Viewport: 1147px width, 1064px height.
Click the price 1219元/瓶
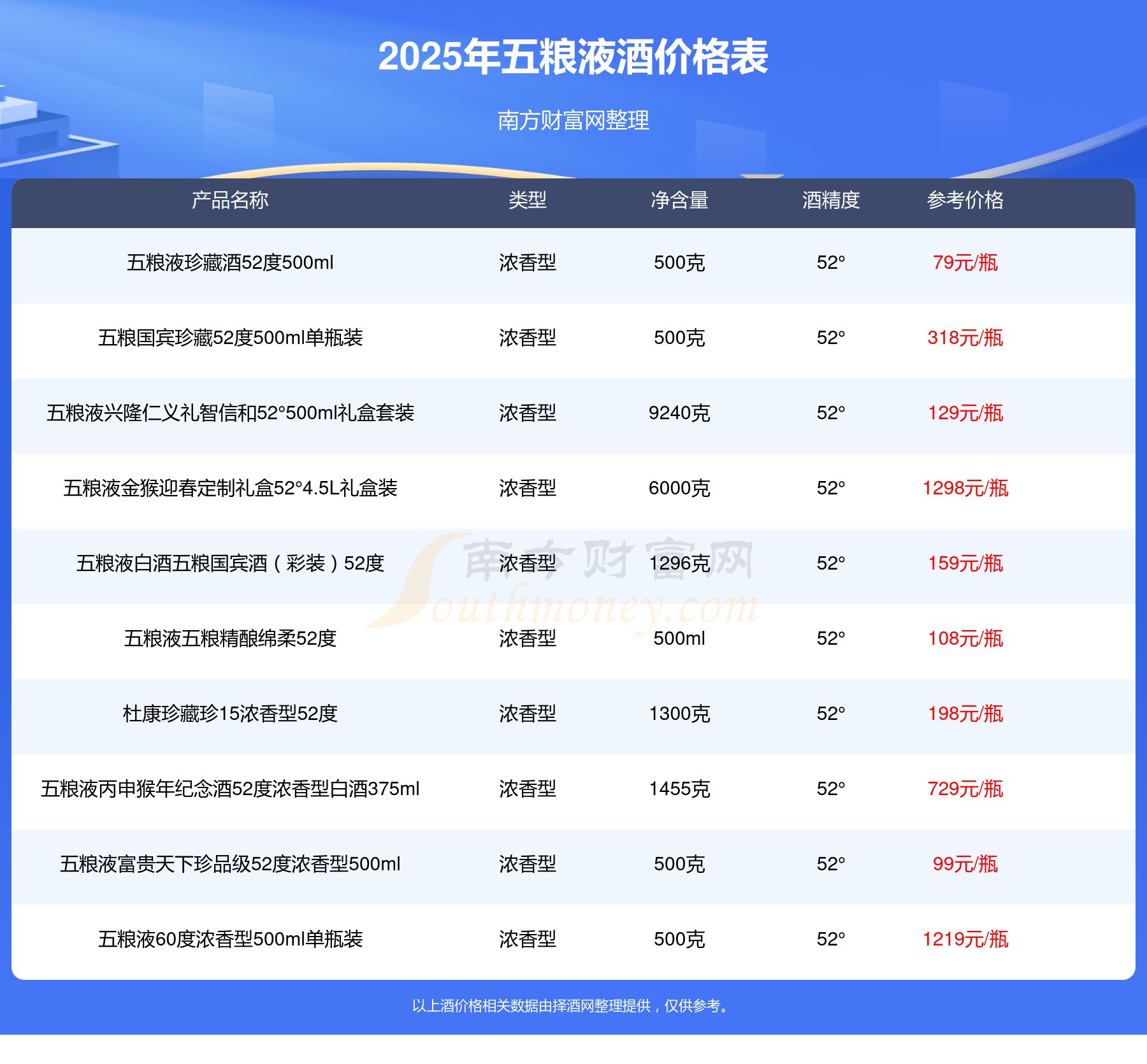click(x=965, y=939)
